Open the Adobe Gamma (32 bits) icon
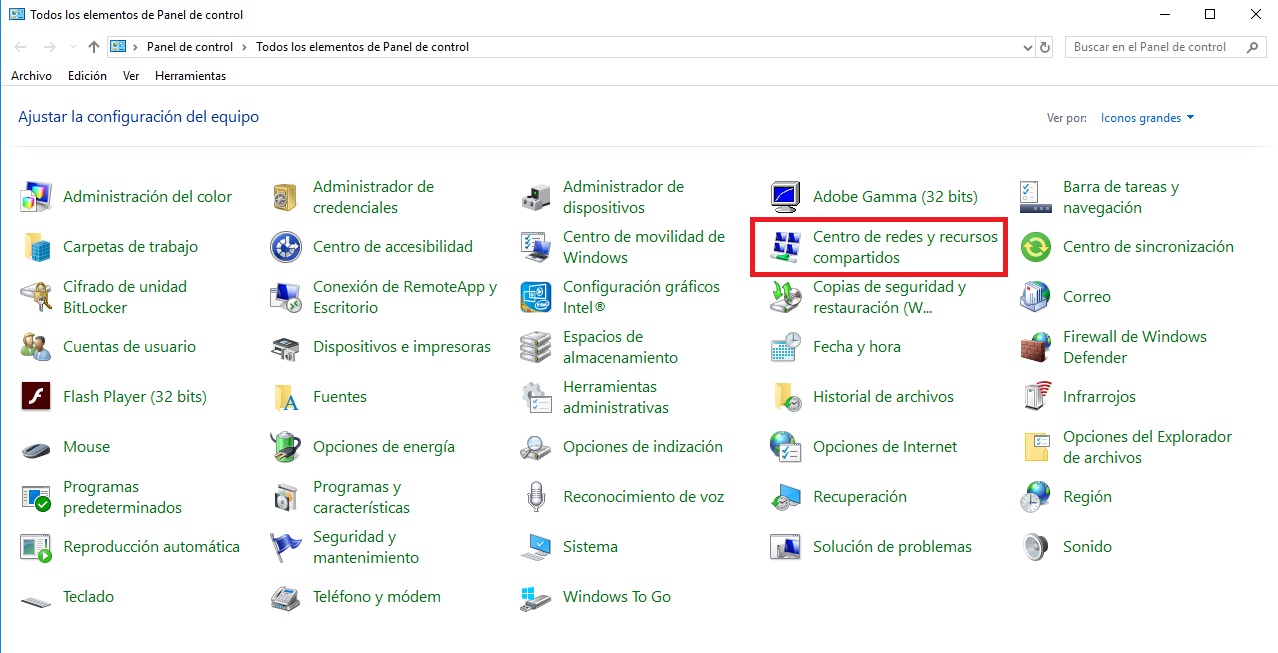Viewport: 1278px width, 653px height. (786, 197)
